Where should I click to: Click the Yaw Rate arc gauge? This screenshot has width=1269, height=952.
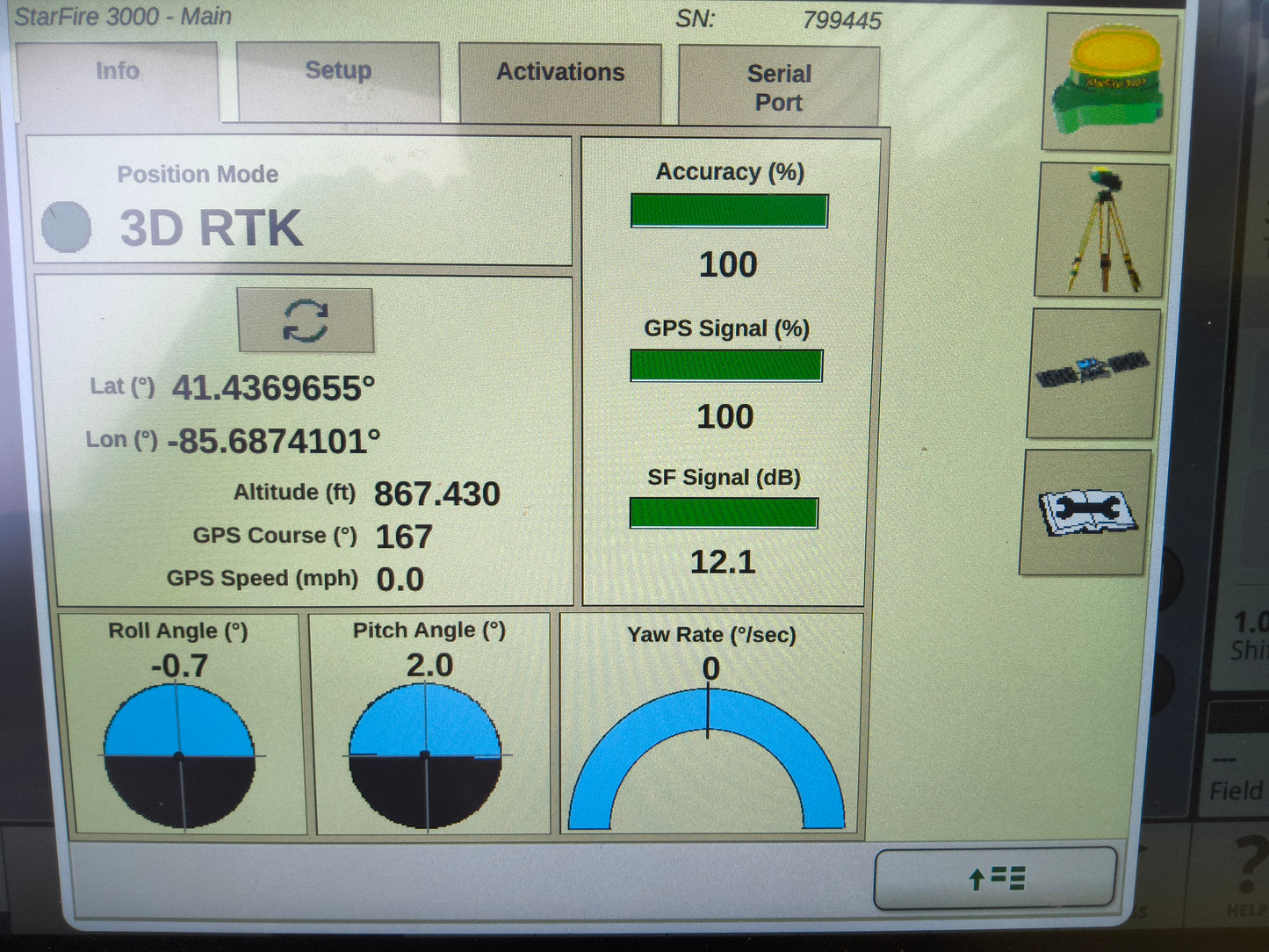[x=707, y=759]
